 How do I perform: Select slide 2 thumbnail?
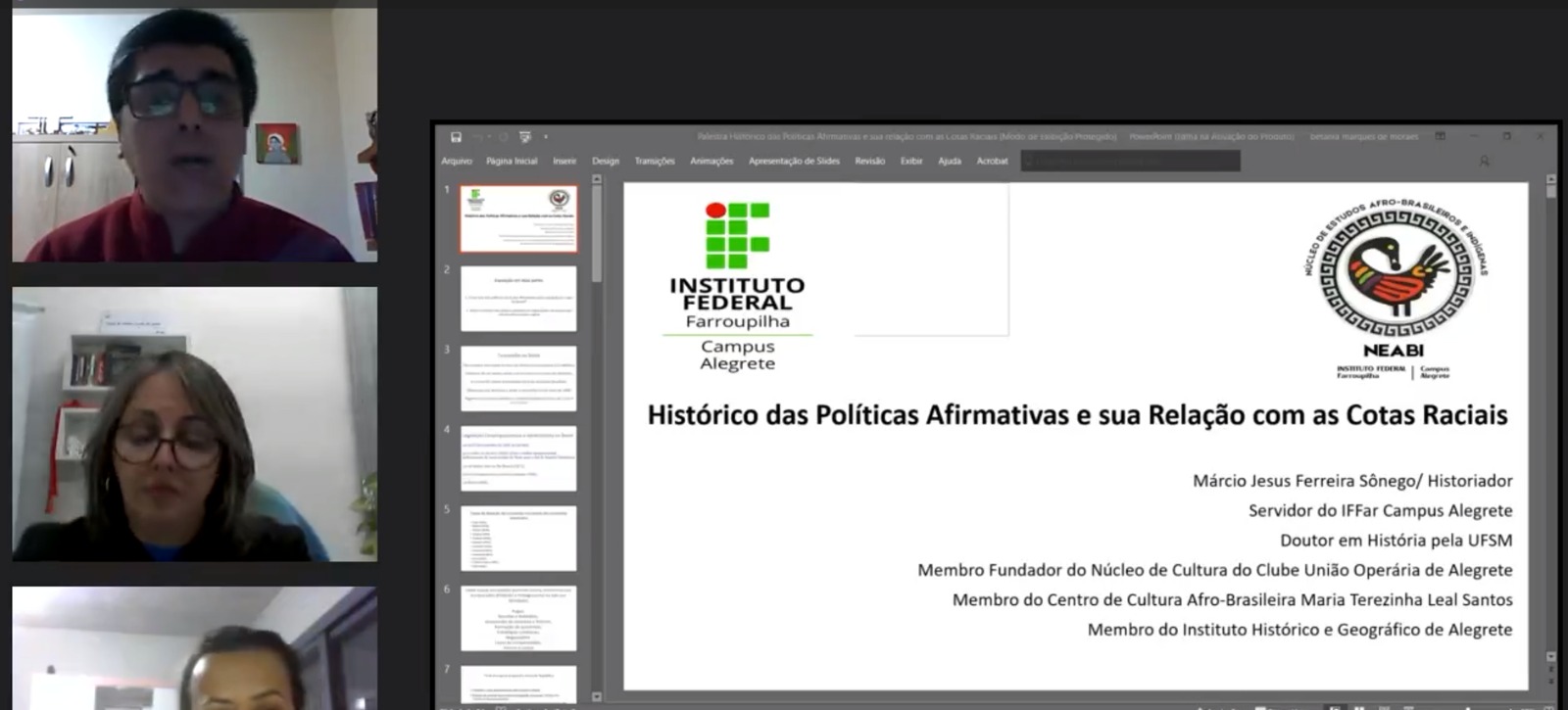click(x=518, y=299)
